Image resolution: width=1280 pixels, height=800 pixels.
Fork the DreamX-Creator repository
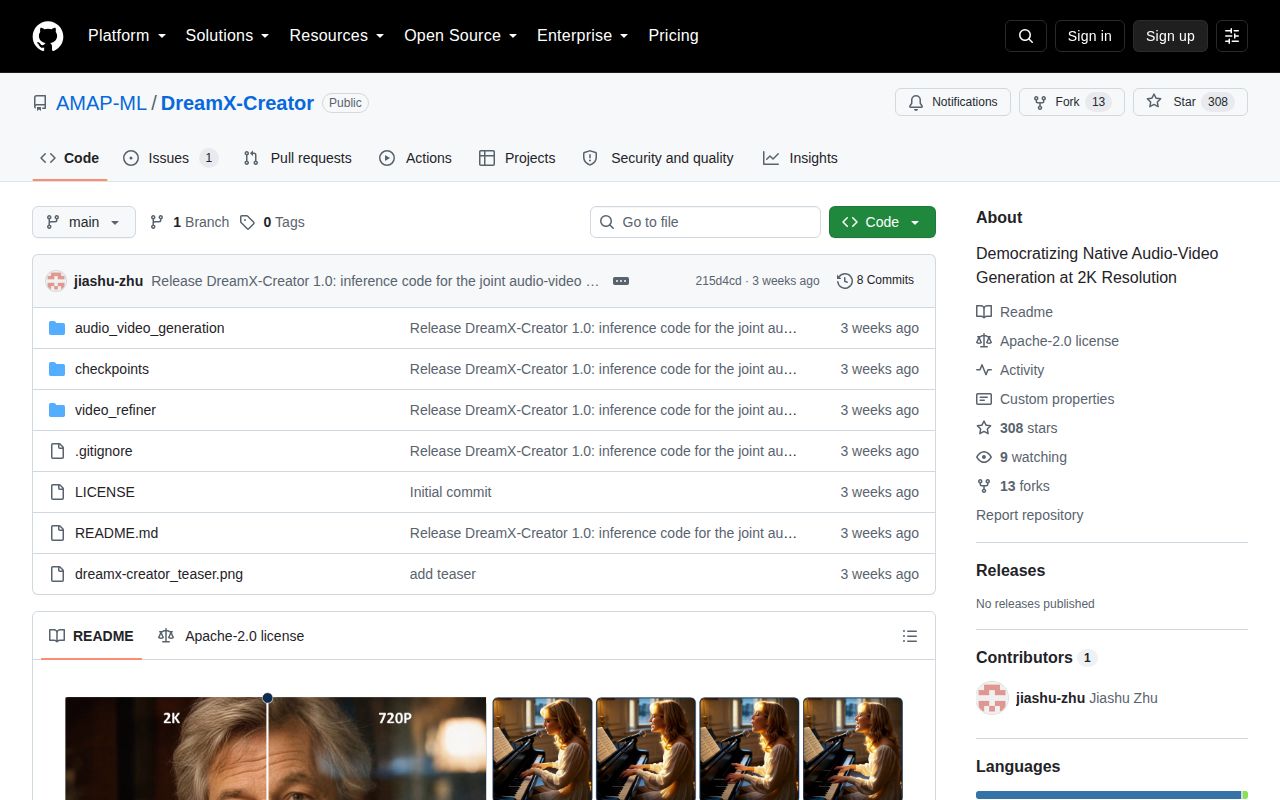click(x=1071, y=102)
